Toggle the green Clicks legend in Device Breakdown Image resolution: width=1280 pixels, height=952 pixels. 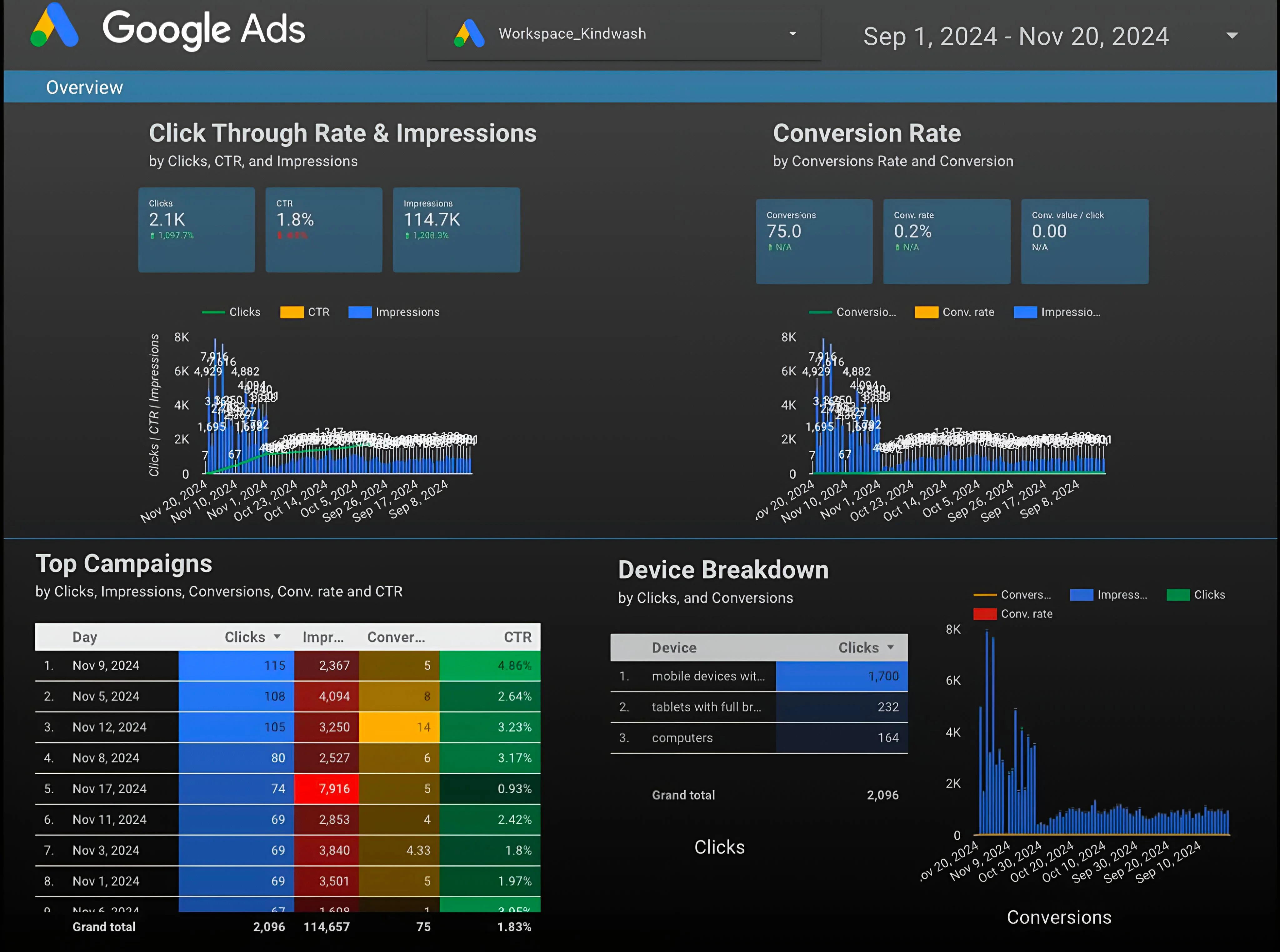(x=1196, y=595)
